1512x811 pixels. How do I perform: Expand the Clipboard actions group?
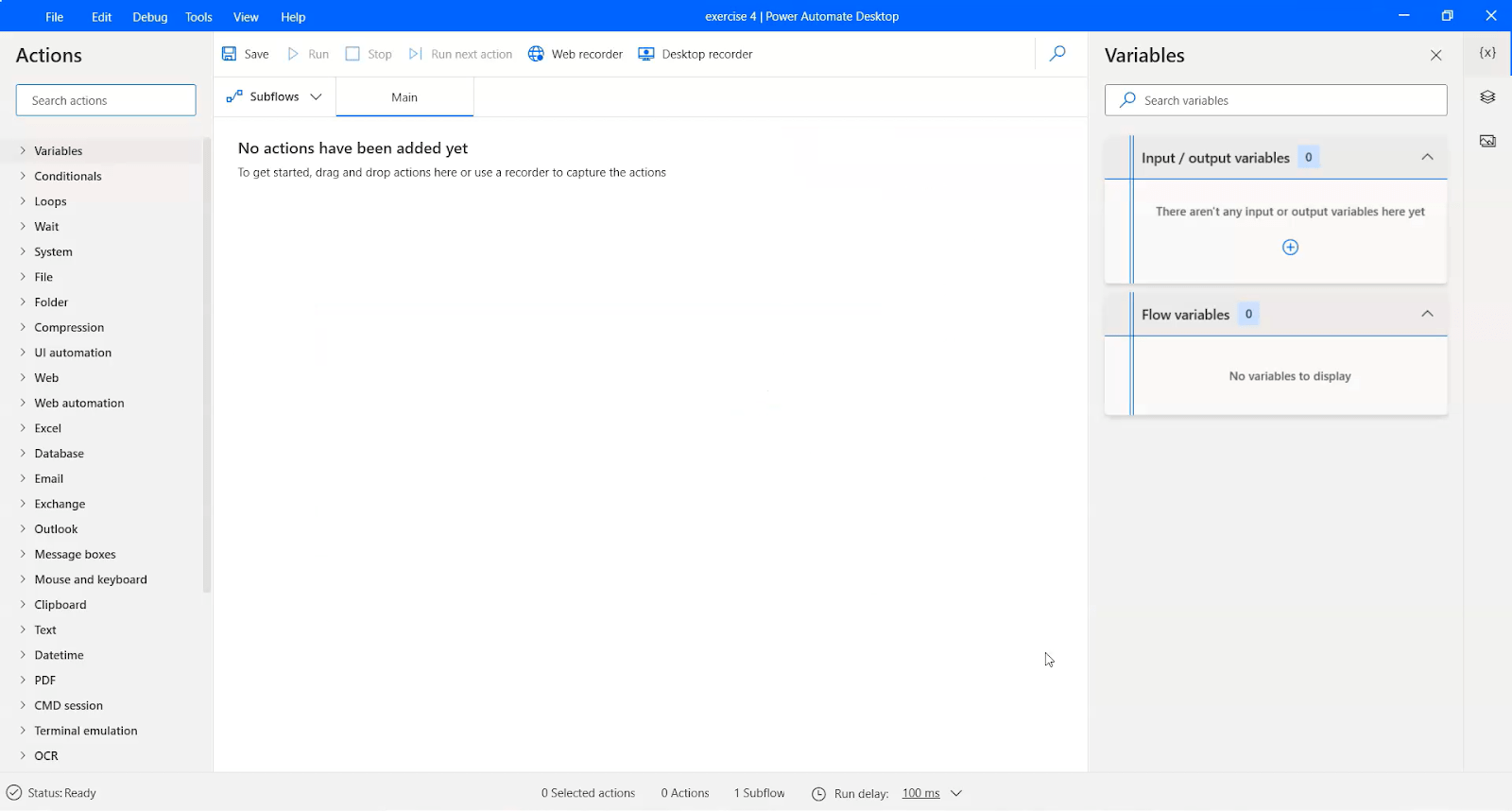point(23,604)
